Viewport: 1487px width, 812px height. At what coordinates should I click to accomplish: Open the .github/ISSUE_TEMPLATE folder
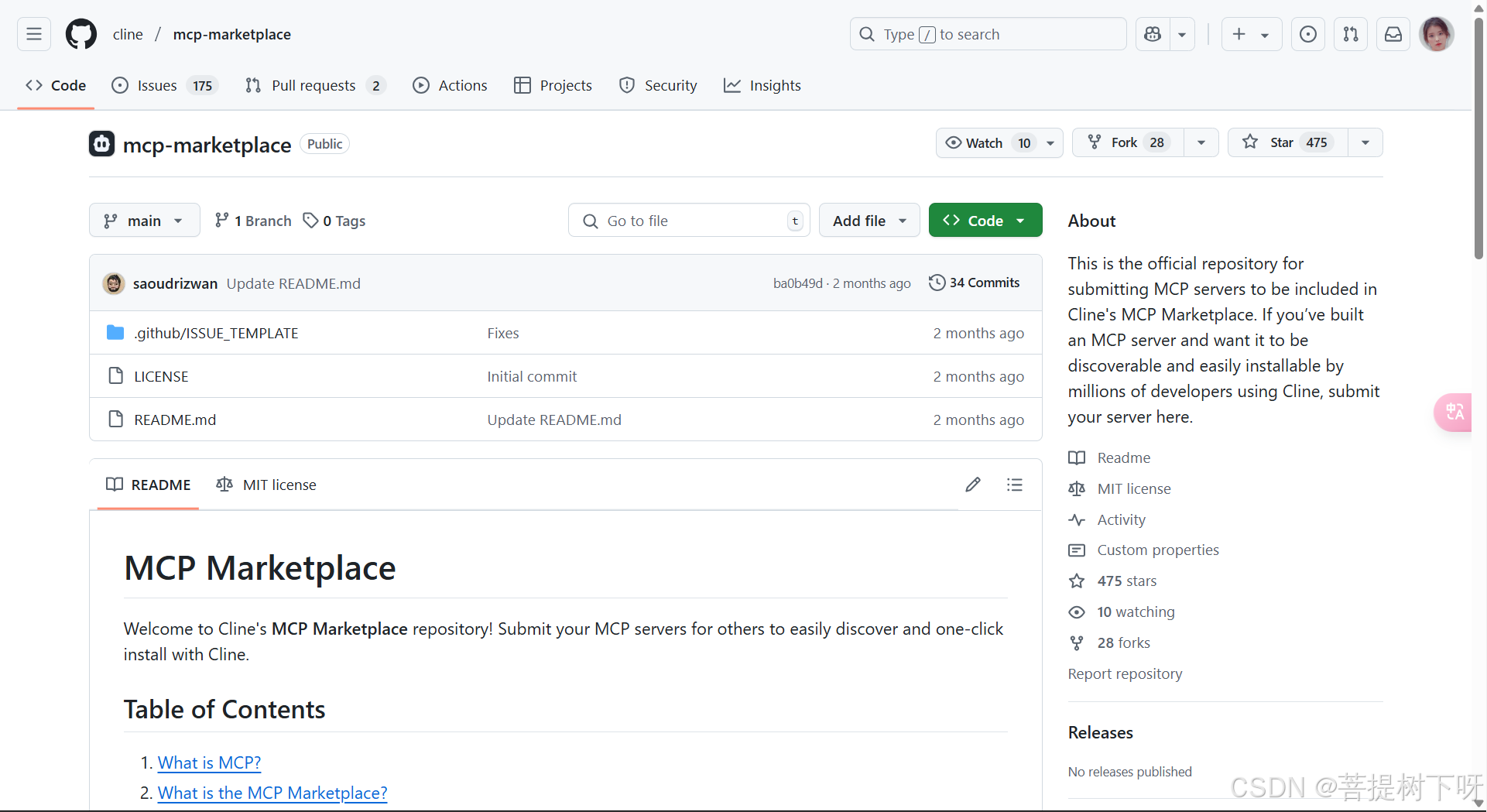[216, 333]
